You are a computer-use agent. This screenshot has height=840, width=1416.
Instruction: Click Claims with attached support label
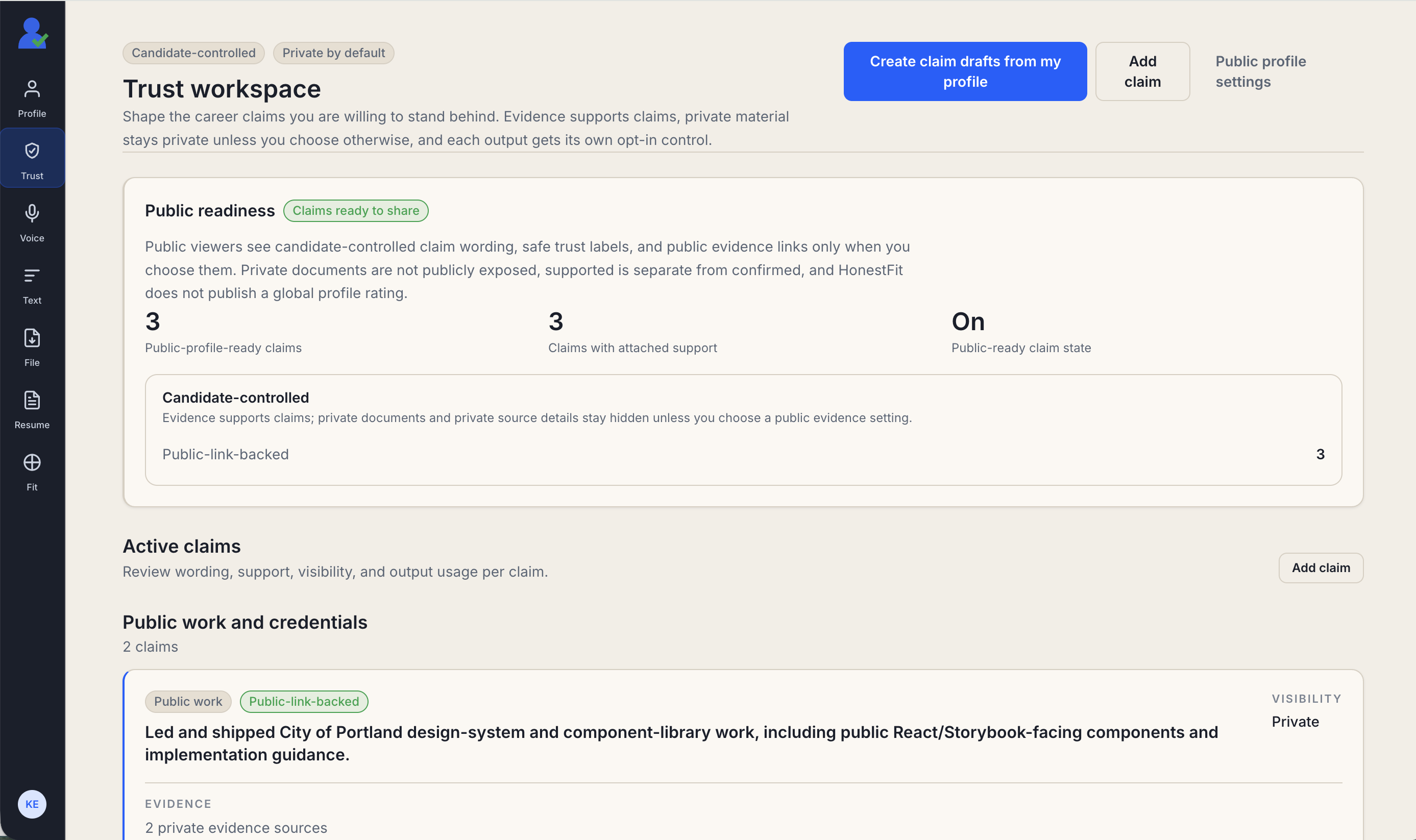point(632,348)
